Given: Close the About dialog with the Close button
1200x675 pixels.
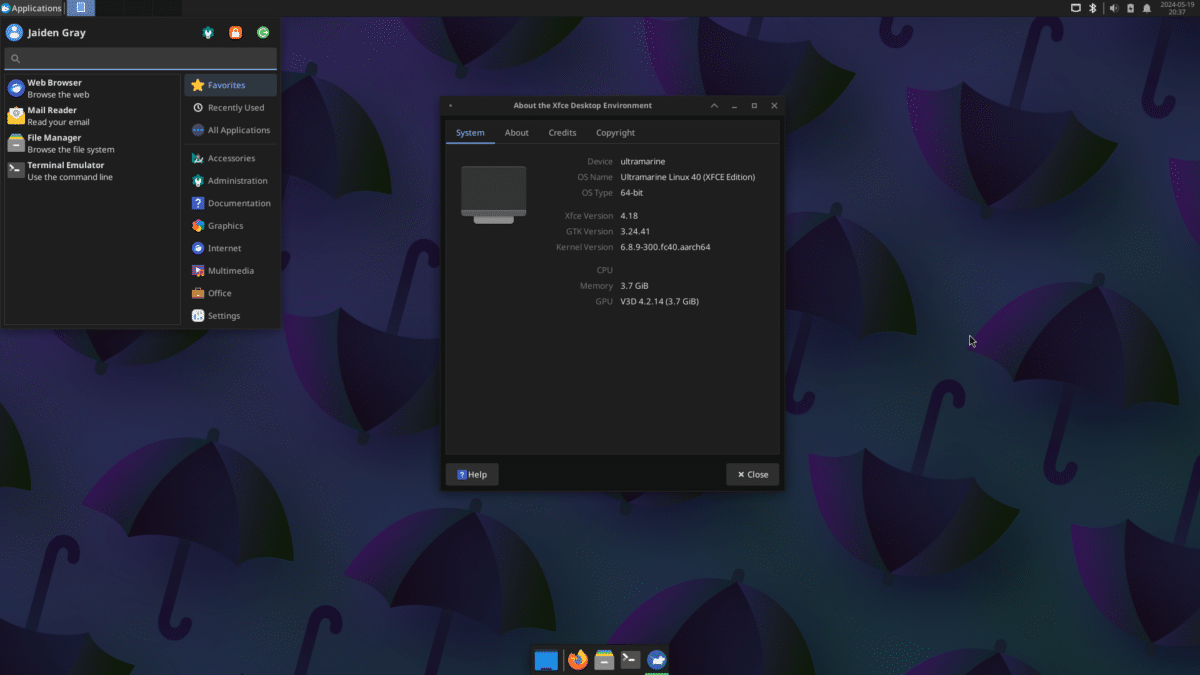Looking at the screenshot, I should point(752,474).
